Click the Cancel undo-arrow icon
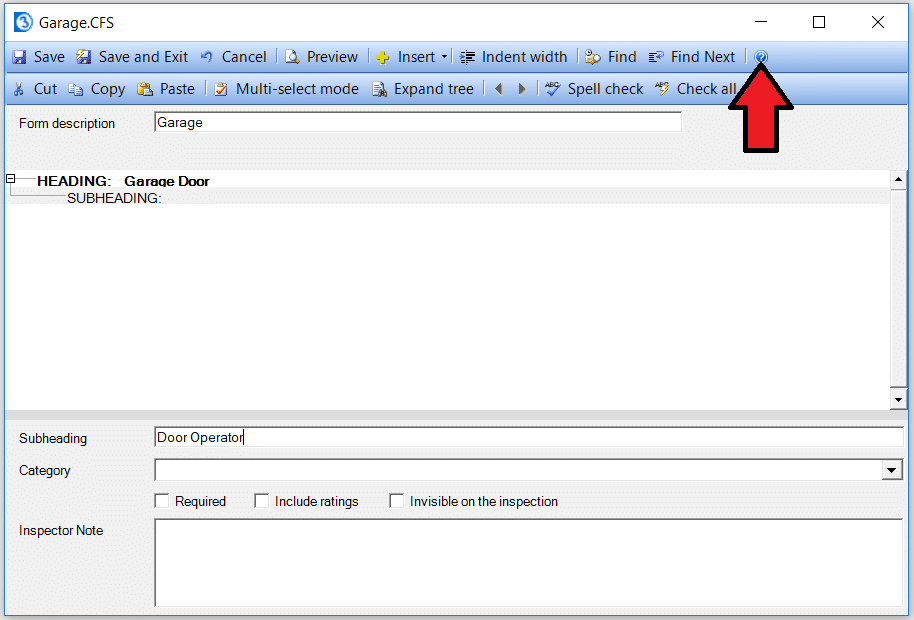914x620 pixels. click(207, 57)
